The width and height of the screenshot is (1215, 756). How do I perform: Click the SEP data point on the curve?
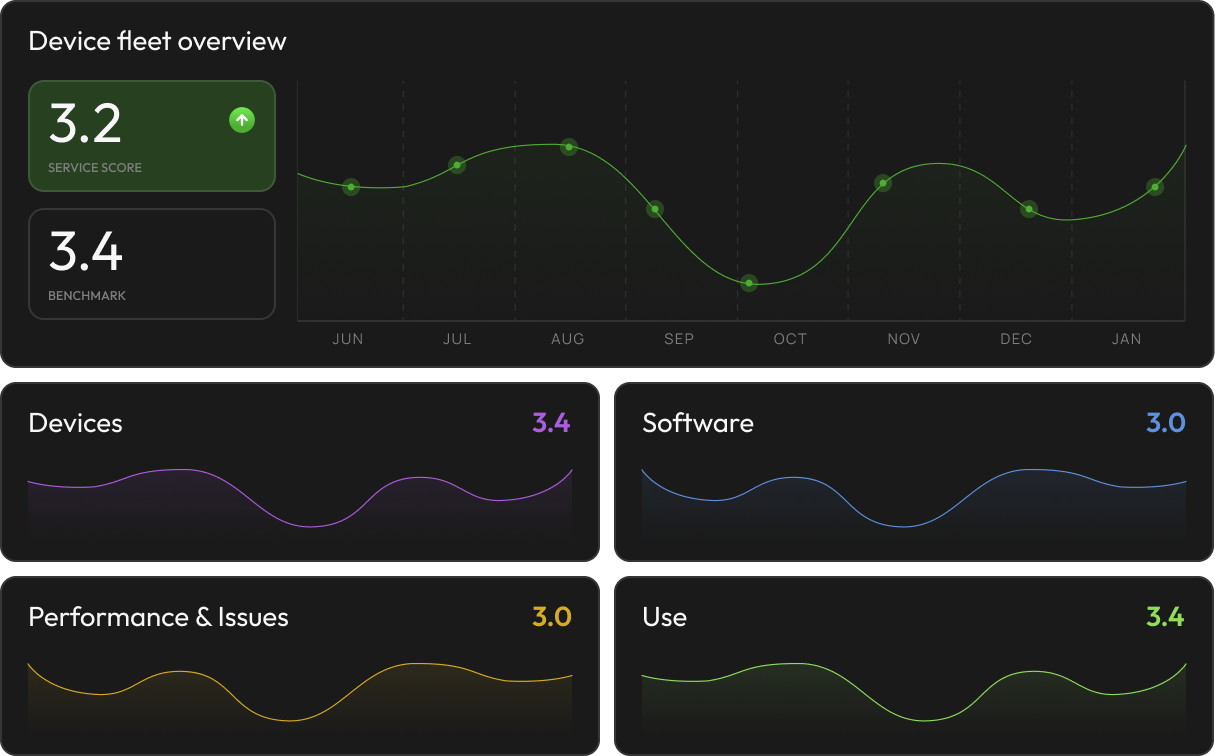(655, 209)
